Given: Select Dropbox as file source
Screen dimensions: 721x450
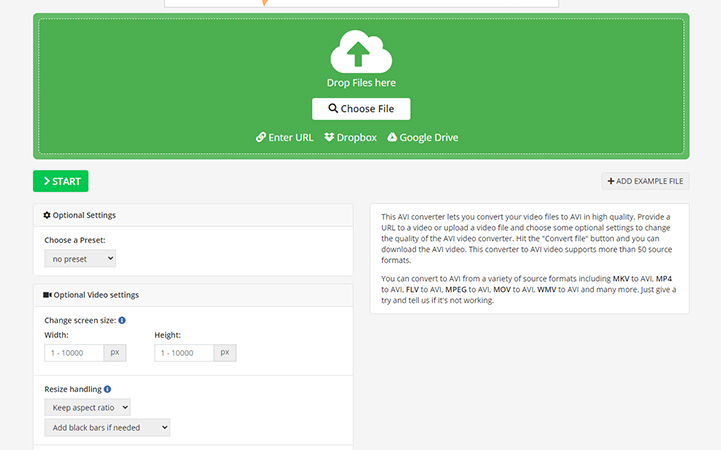Looking at the screenshot, I should tap(350, 138).
